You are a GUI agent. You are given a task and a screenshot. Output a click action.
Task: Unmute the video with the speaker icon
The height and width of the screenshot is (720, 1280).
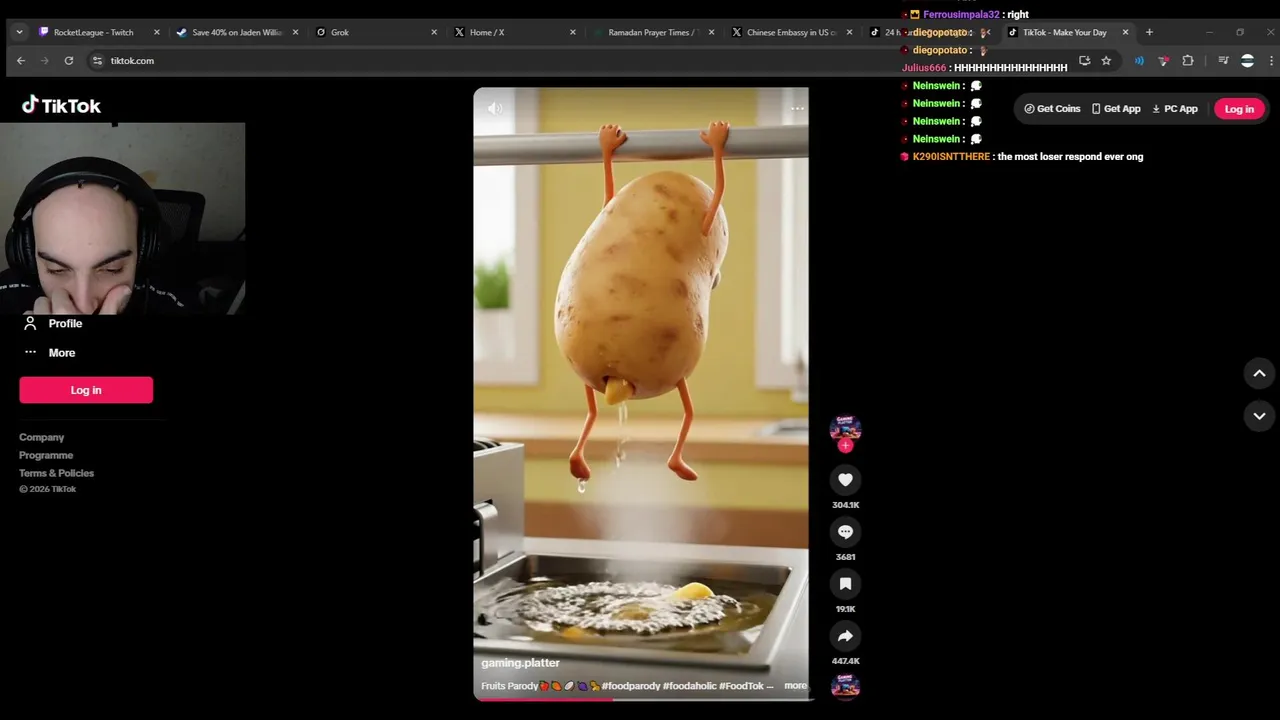click(495, 108)
